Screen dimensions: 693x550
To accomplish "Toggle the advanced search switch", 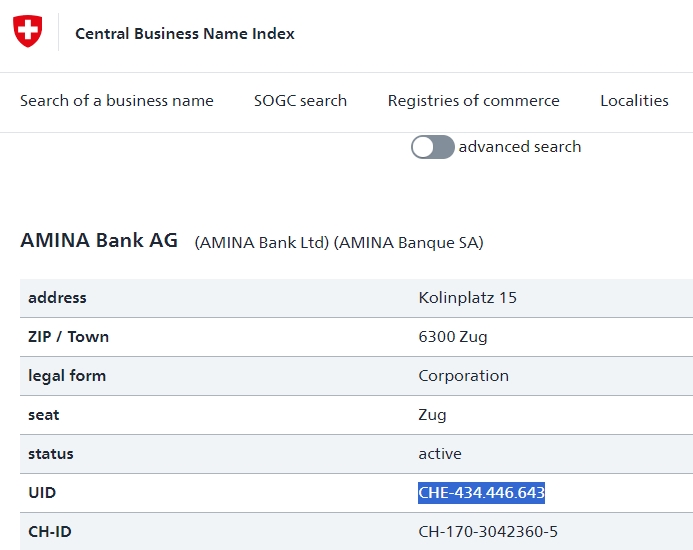I will (x=432, y=147).
